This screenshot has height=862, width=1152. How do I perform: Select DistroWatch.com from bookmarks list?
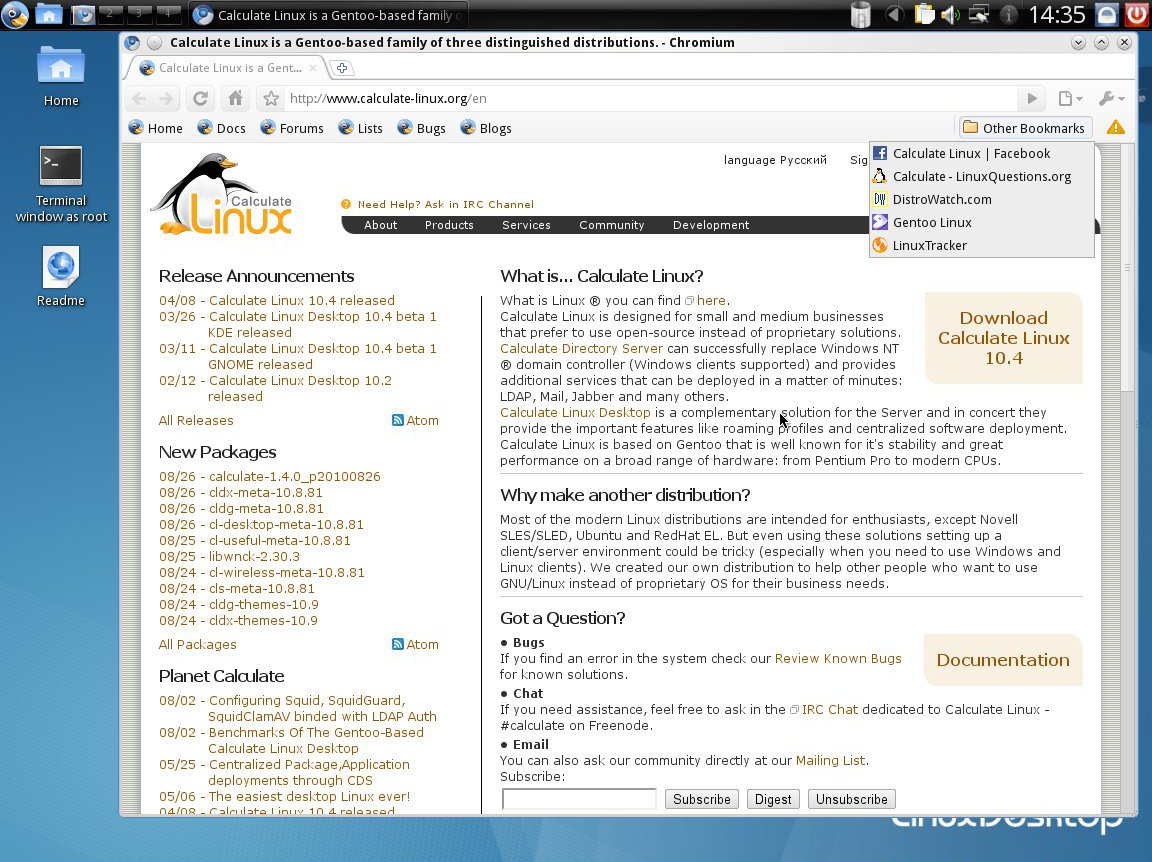point(941,199)
